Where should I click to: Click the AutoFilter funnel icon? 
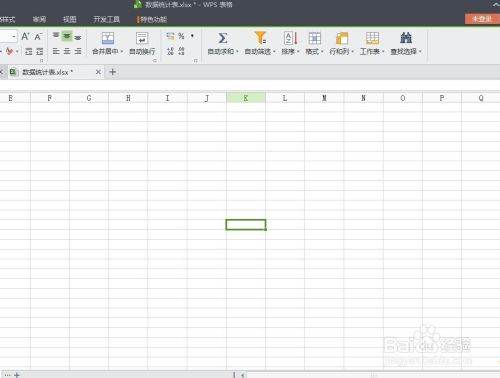[260, 38]
